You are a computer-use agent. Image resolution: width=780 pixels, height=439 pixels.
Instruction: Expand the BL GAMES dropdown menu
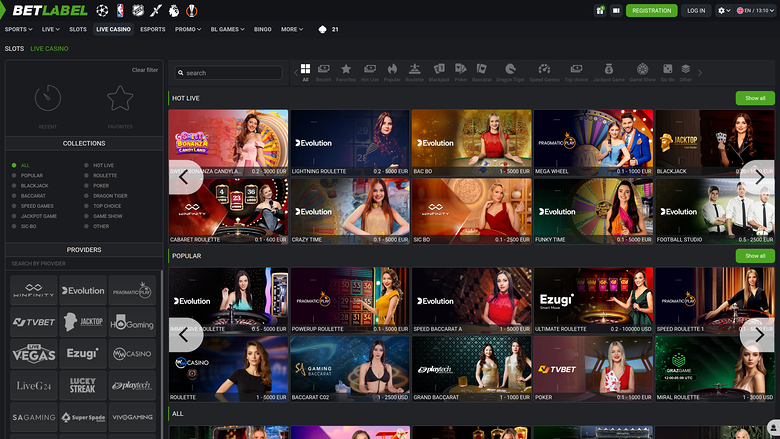(227, 29)
